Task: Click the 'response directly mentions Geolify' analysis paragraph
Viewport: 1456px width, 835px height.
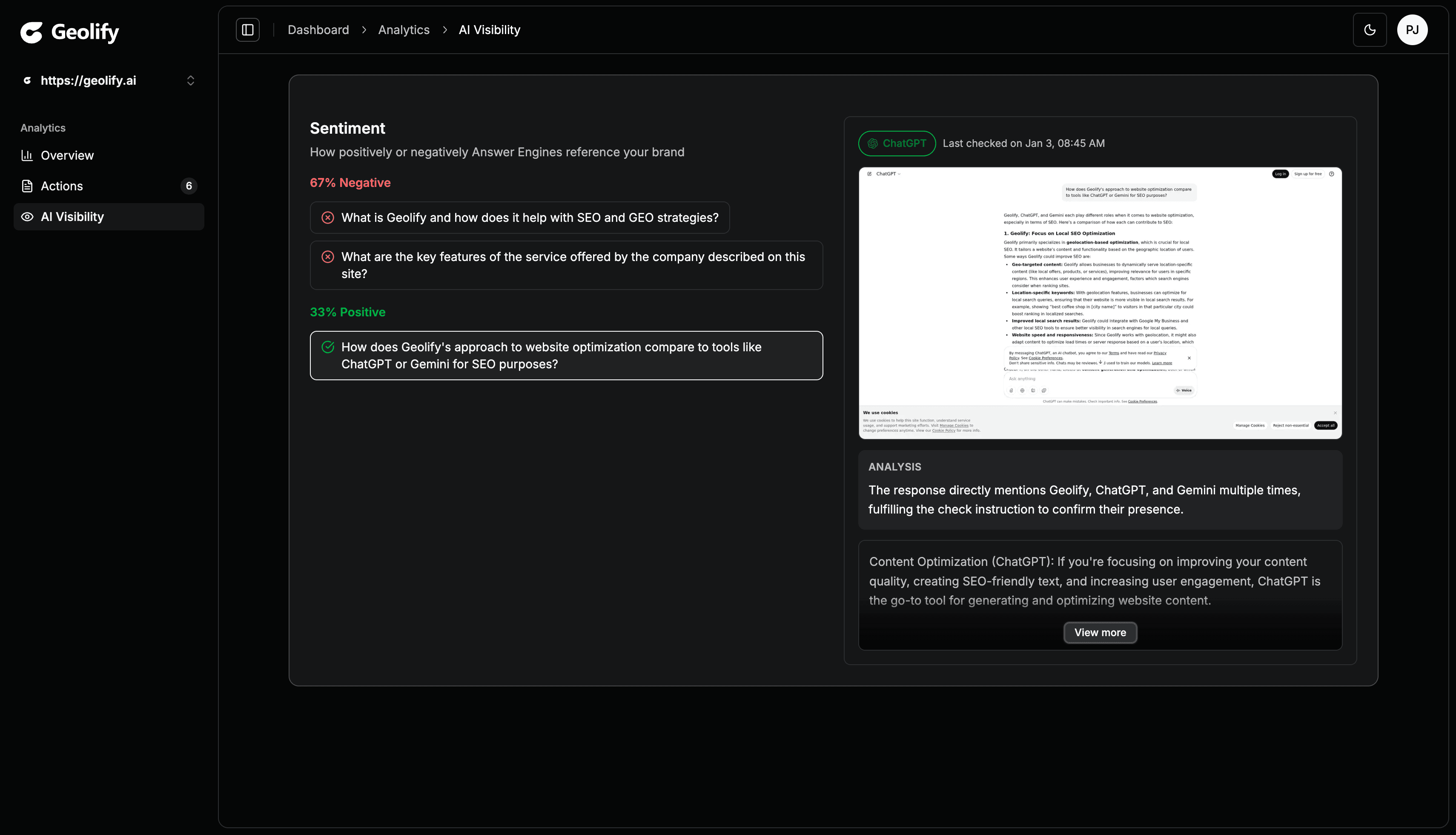Action: tap(1084, 499)
